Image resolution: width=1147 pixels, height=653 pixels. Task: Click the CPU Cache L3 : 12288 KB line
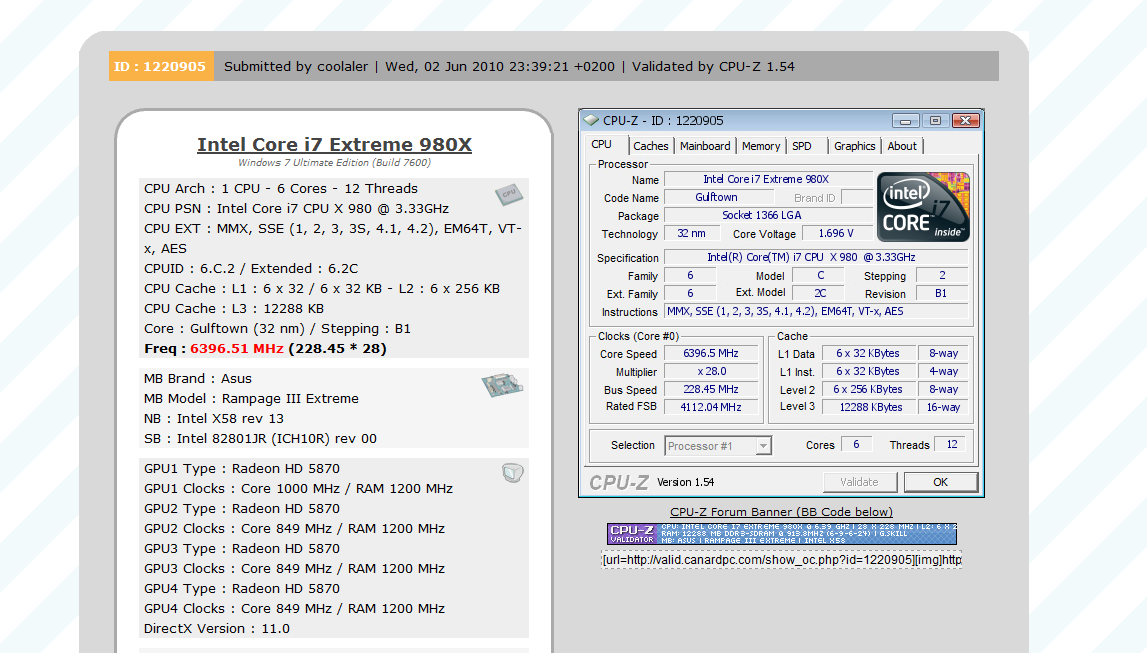pos(234,309)
